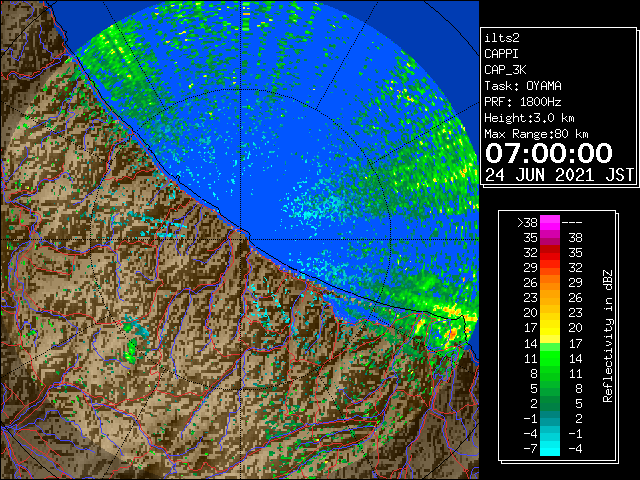Click the ilts2 label
Image resolution: width=640 pixels, height=480 pixels.
coord(502,38)
